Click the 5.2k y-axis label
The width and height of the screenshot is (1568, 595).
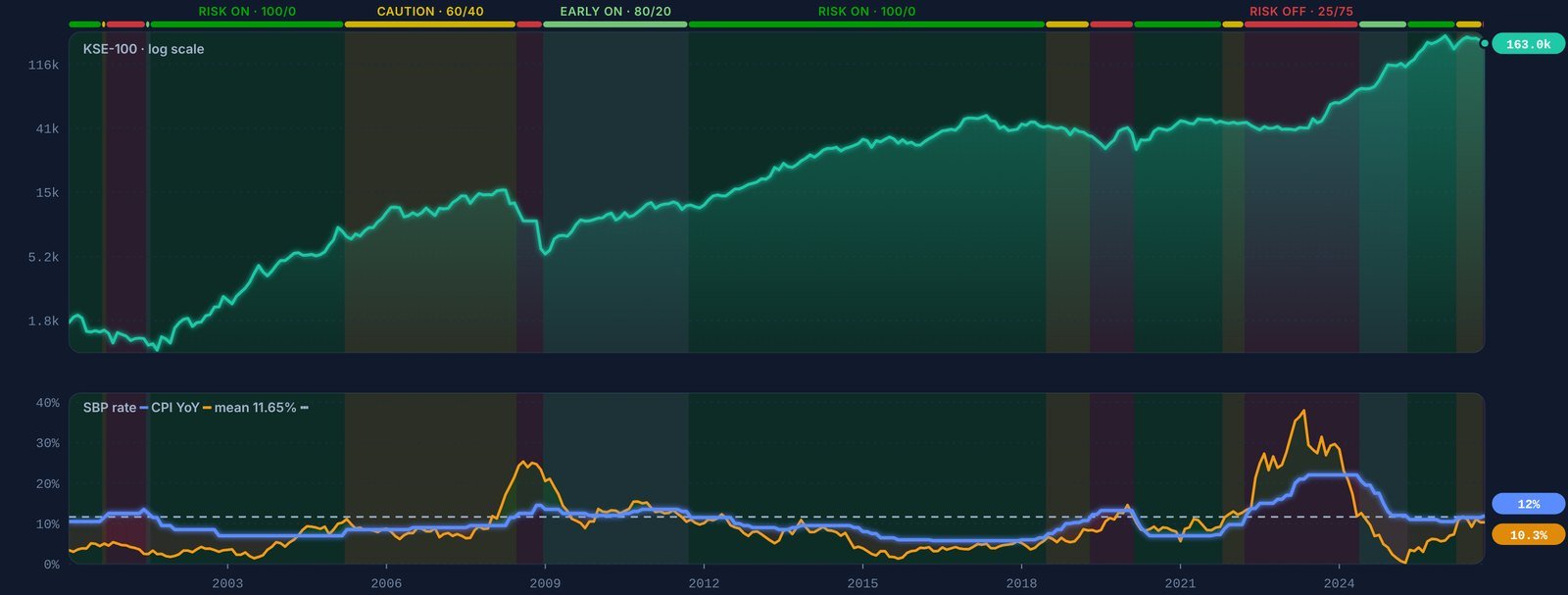[x=43, y=257]
